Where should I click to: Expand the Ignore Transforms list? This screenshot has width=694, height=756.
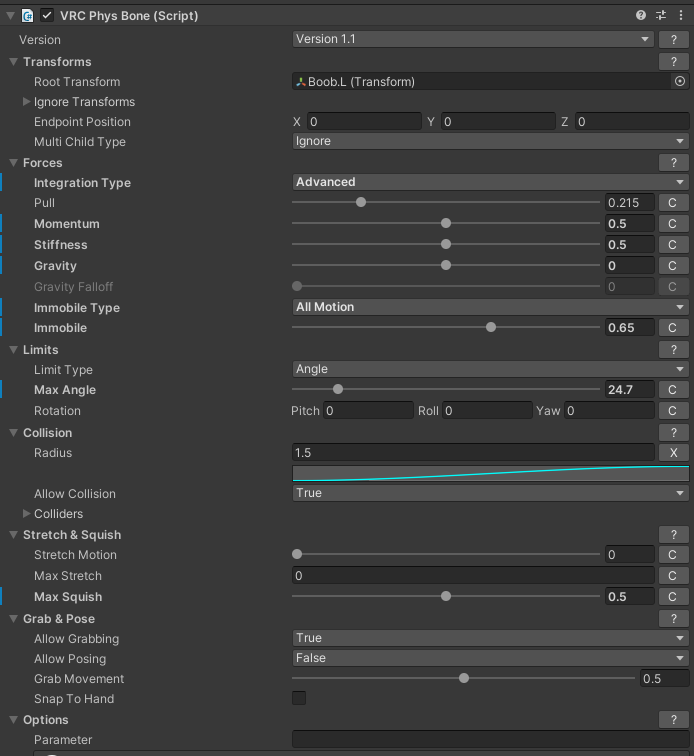(x=27, y=102)
